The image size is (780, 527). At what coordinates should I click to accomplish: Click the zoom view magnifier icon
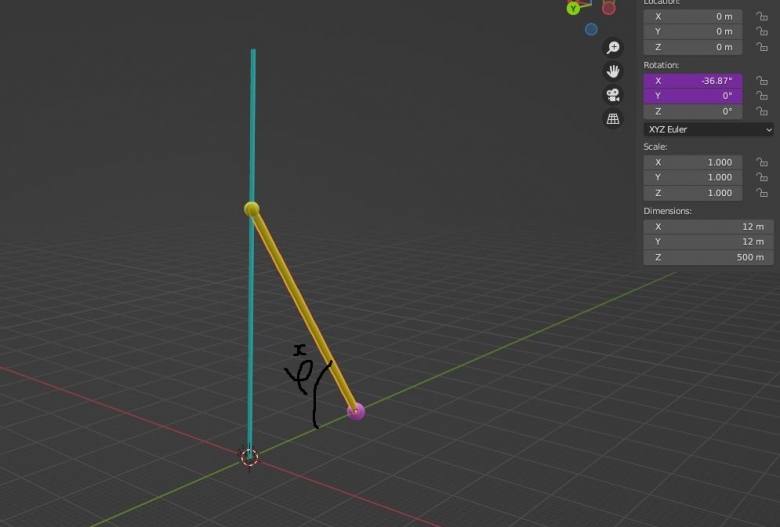click(613, 48)
